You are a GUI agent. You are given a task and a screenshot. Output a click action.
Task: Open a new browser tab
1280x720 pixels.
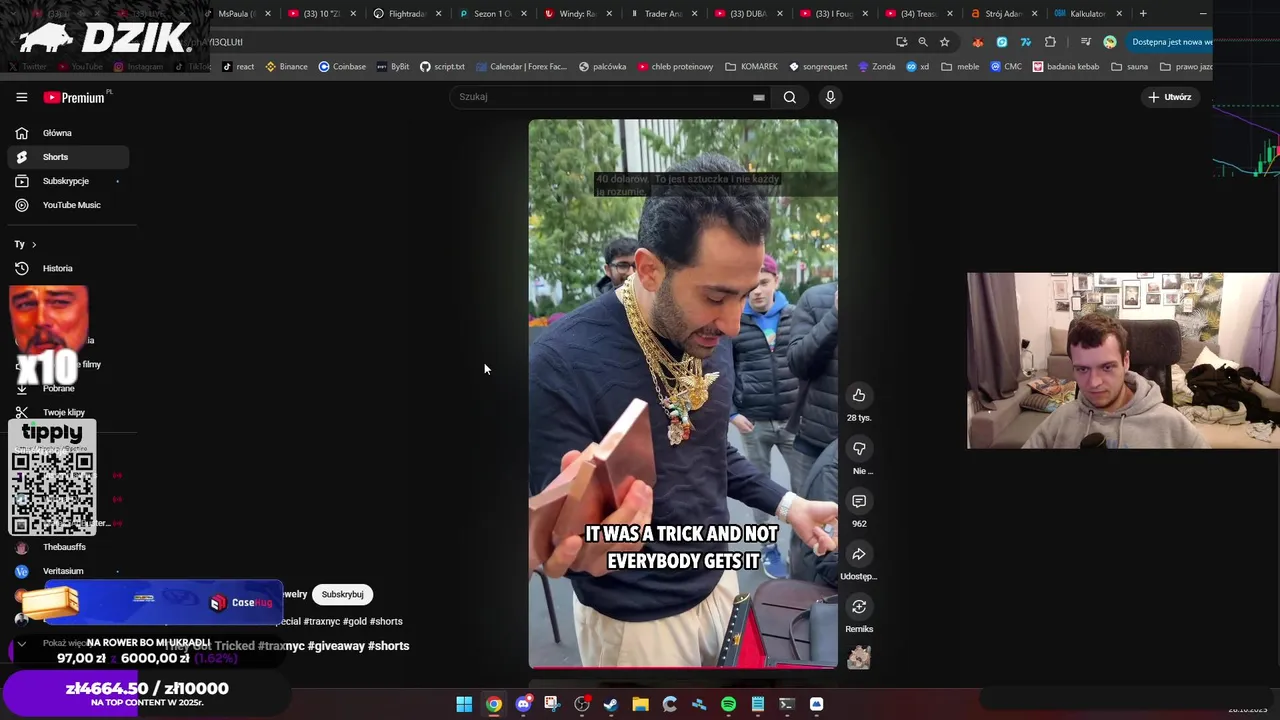[1143, 14]
